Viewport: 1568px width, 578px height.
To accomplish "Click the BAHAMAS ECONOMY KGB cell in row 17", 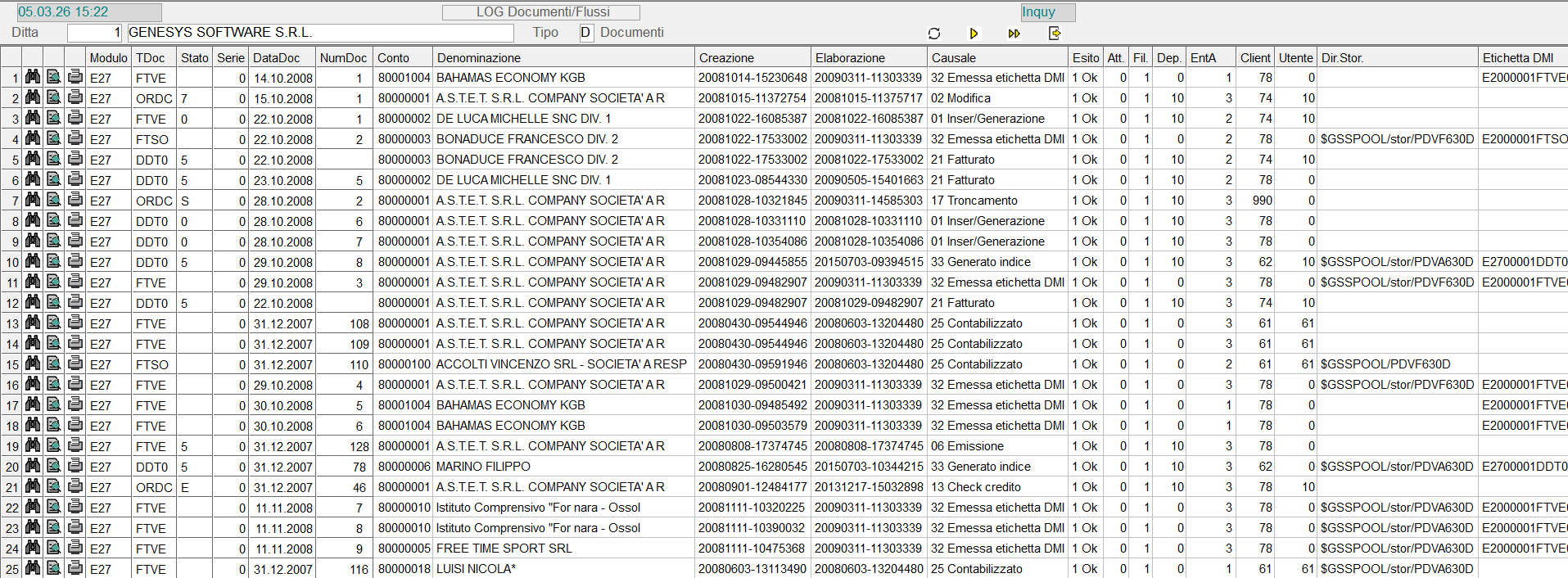I will (511, 405).
